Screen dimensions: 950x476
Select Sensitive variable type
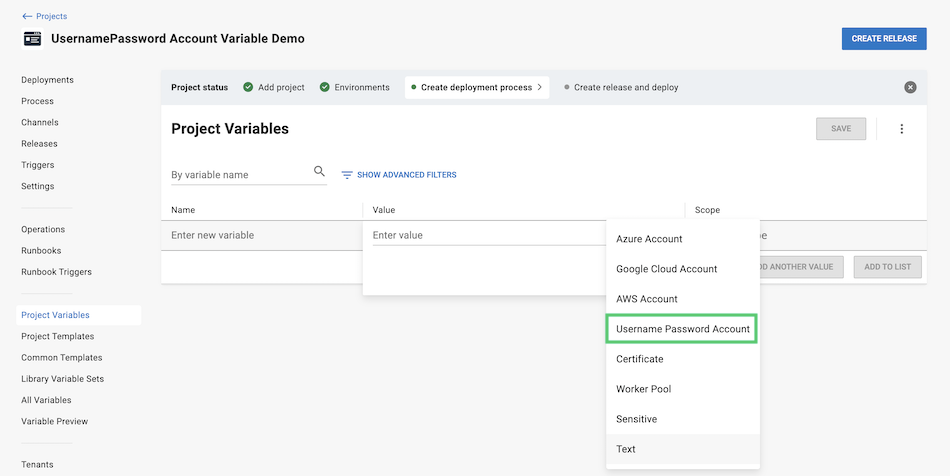click(x=683, y=419)
